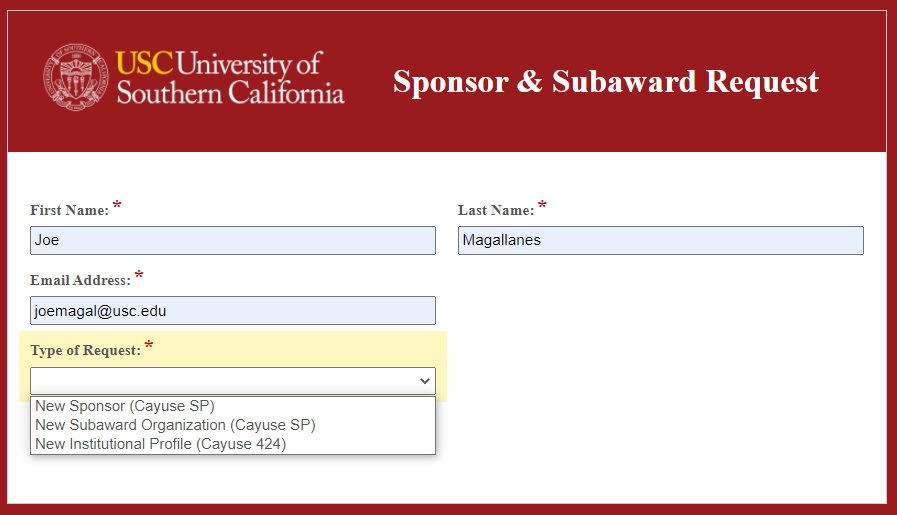Viewport: 897px width, 515px height.
Task: Click the Type of Request label
Action: click(x=86, y=350)
